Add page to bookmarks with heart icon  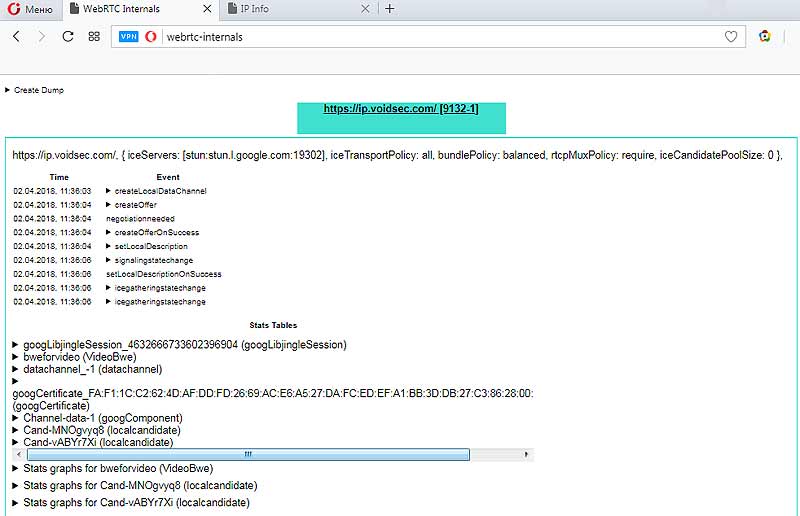731,36
